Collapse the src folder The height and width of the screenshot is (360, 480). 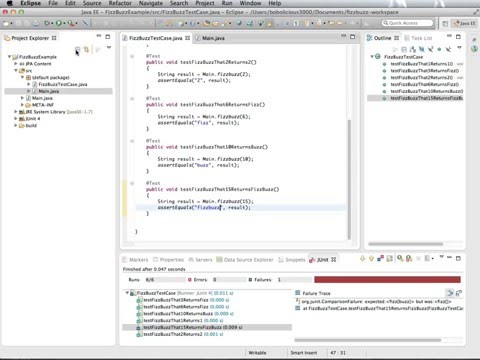(16, 70)
